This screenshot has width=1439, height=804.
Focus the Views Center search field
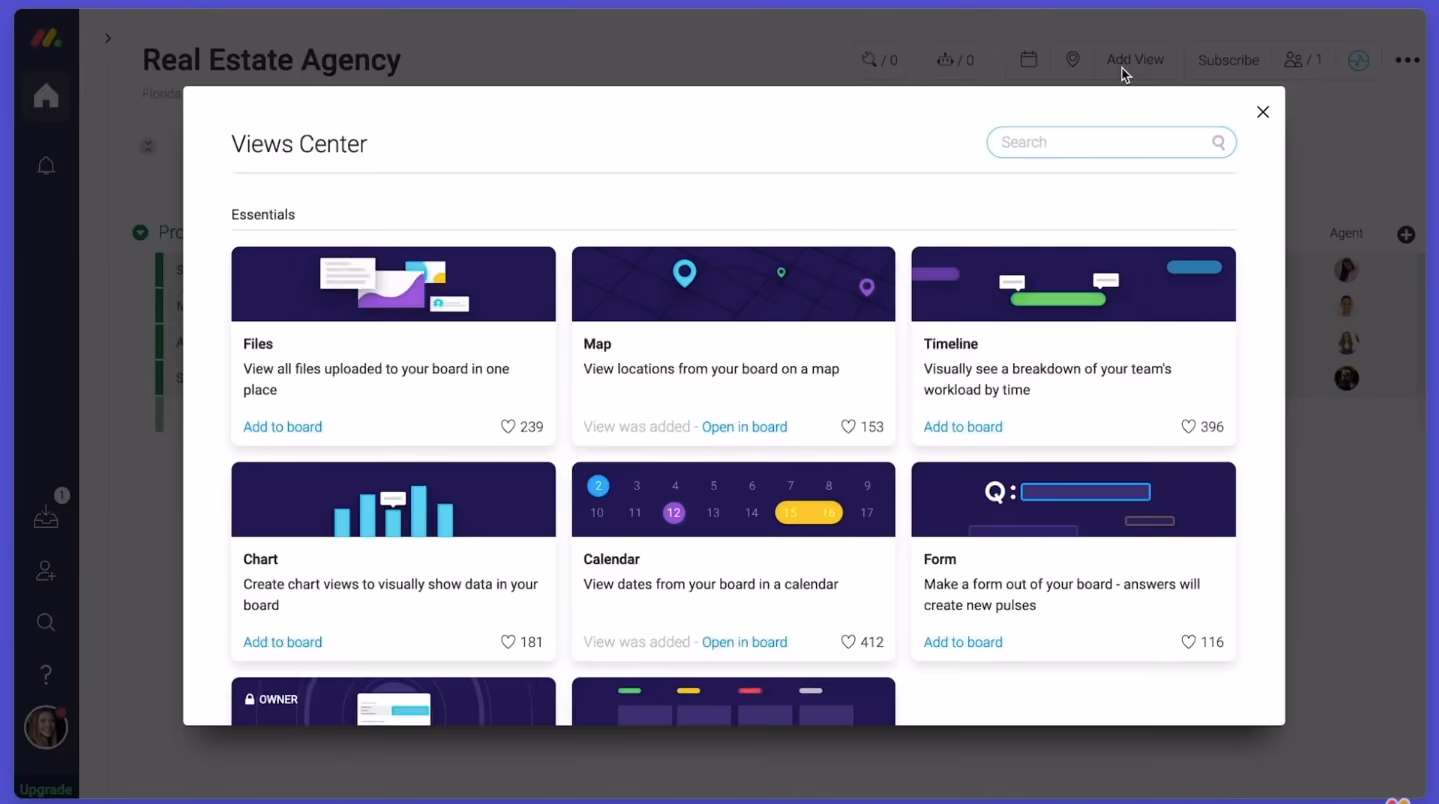click(1111, 142)
